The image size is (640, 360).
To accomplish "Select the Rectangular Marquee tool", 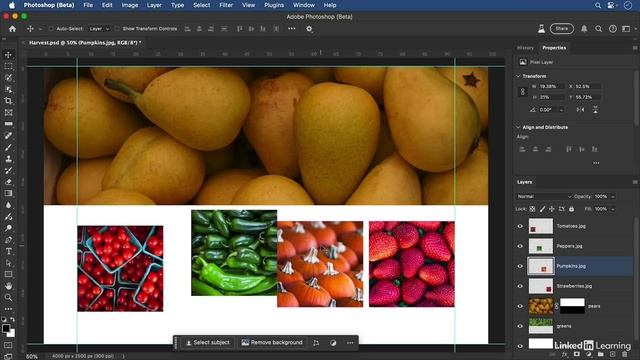I will coord(8,66).
